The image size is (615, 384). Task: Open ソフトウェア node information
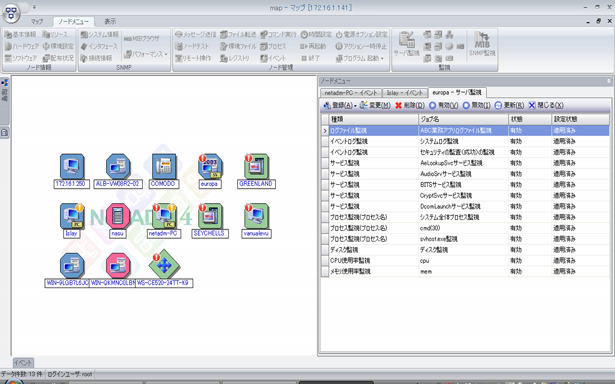[21, 58]
